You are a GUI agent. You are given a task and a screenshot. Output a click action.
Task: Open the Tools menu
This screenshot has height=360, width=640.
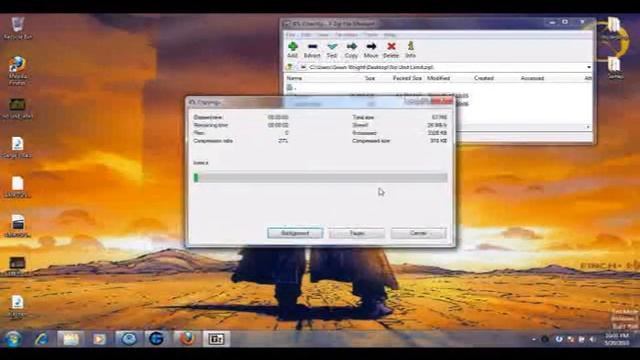pyautogui.click(x=371, y=35)
